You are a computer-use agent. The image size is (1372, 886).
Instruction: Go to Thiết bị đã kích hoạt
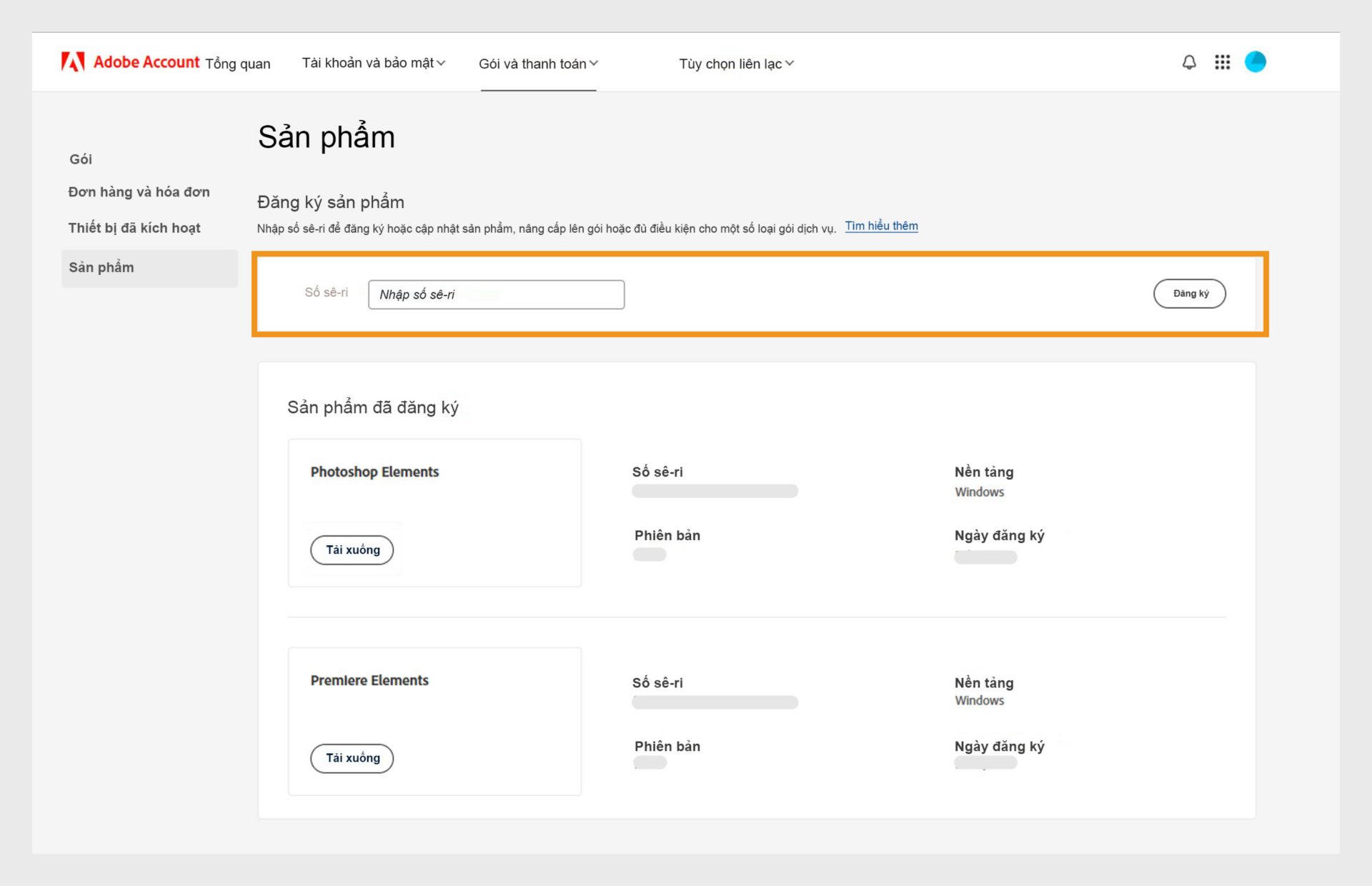tap(134, 228)
